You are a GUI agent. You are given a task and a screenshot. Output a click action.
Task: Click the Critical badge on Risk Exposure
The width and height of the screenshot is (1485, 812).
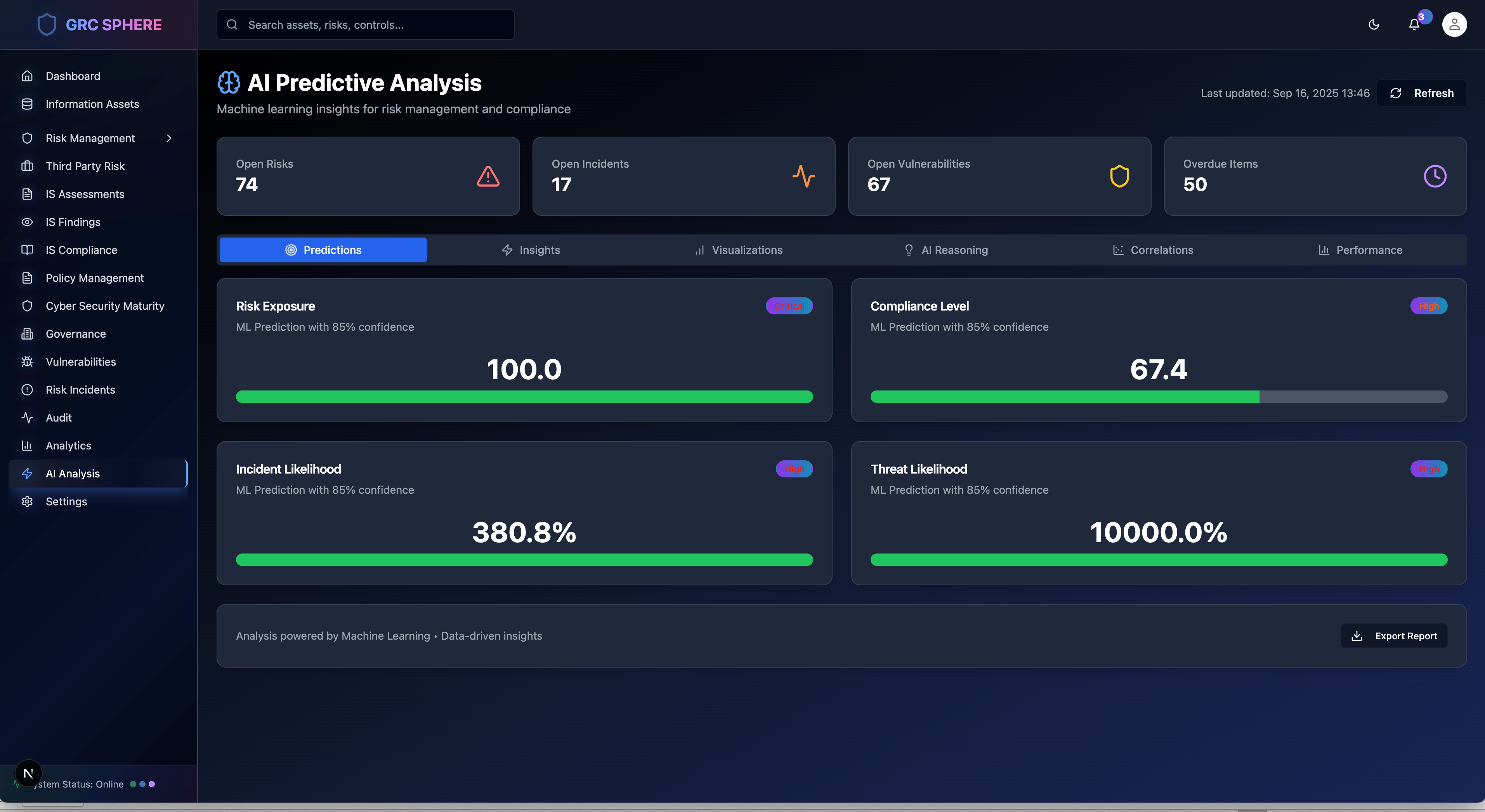click(789, 306)
